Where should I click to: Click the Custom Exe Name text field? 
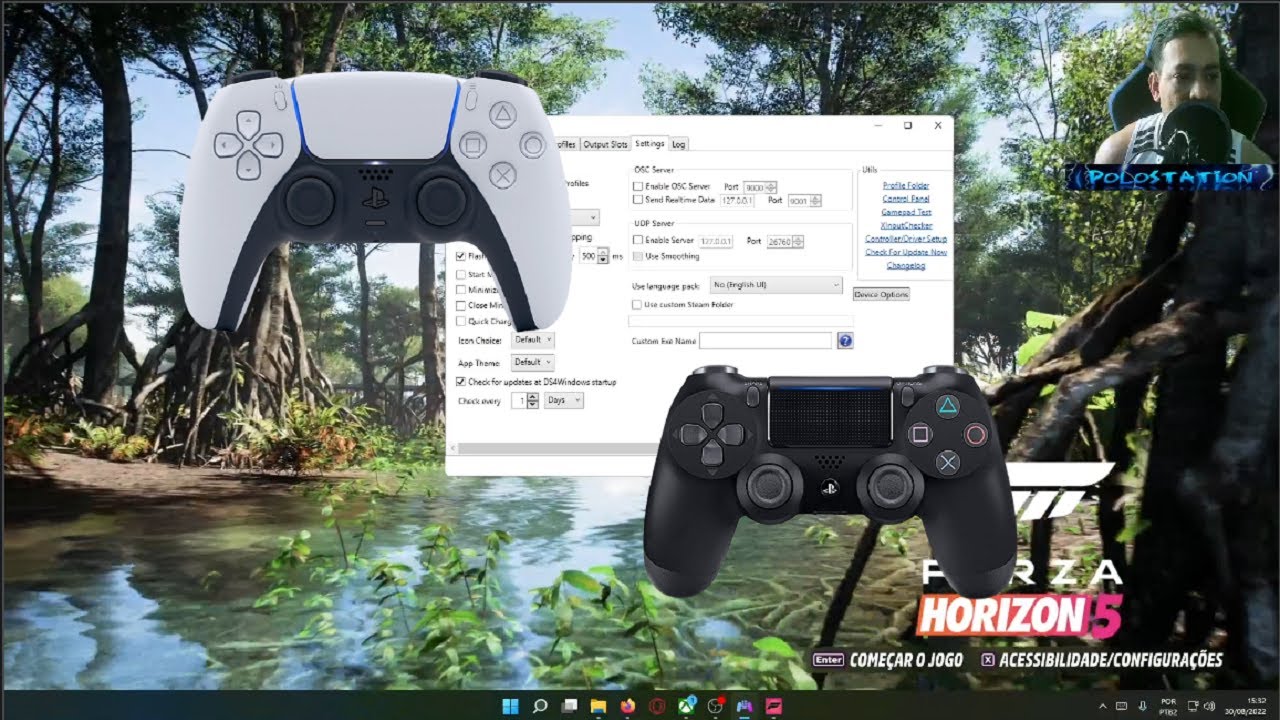pyautogui.click(x=765, y=341)
